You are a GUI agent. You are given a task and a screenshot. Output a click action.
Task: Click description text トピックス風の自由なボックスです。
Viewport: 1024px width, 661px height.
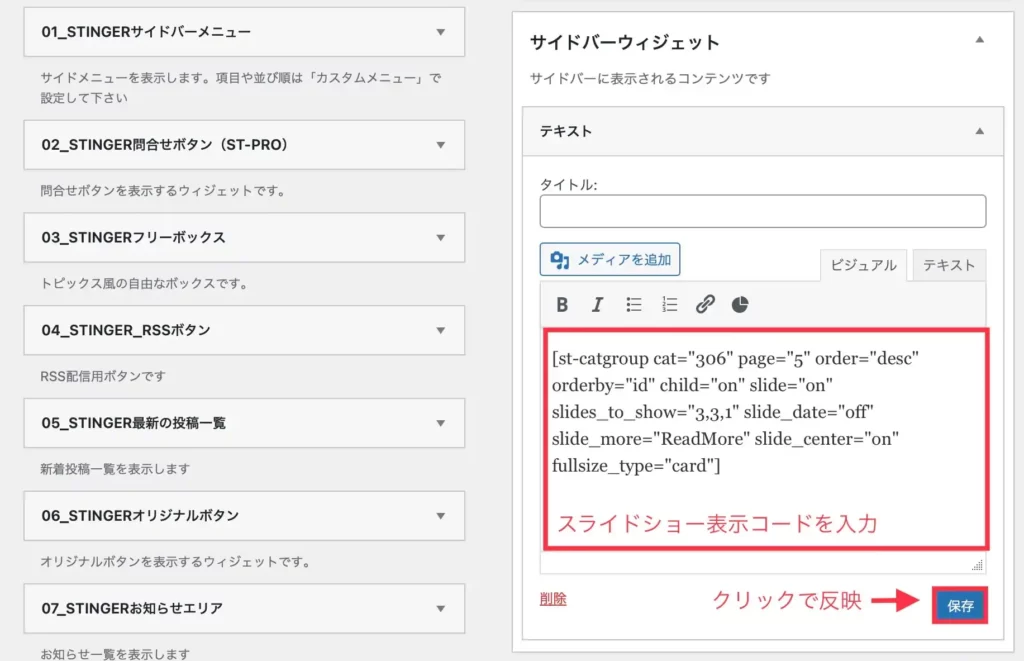pos(144,283)
